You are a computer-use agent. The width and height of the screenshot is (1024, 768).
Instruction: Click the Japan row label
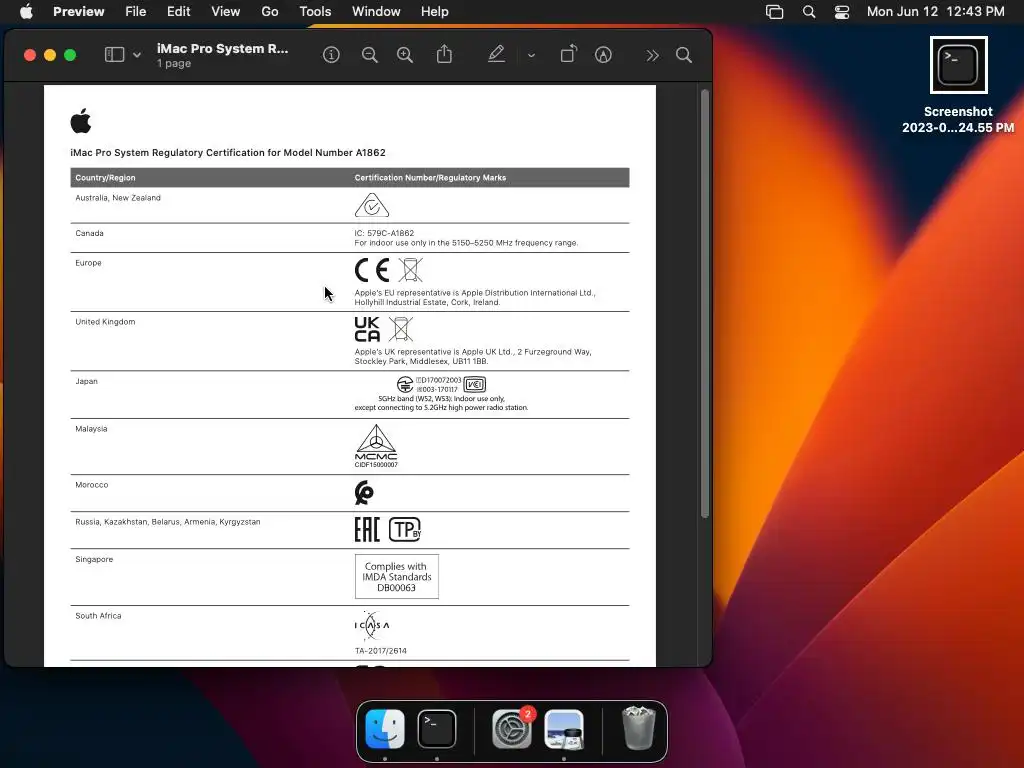(86, 381)
